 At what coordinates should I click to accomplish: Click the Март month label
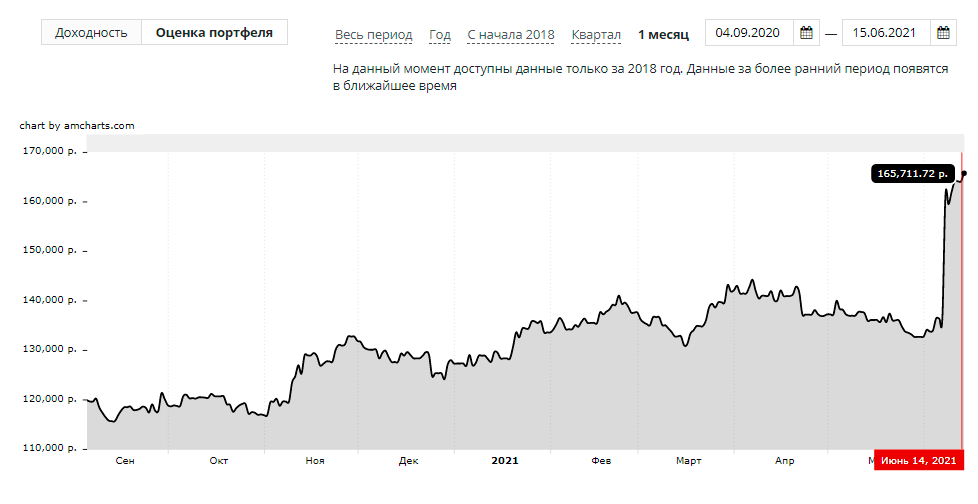(x=689, y=461)
